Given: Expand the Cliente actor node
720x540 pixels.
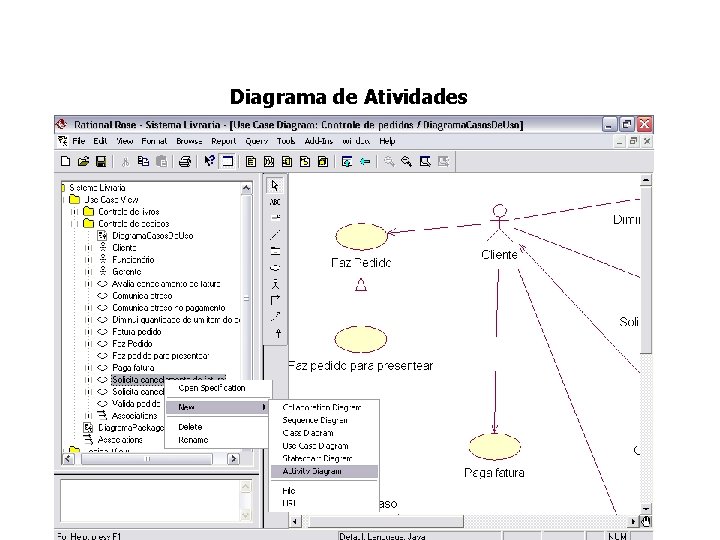Looking at the screenshot, I should pyautogui.click(x=88, y=248).
